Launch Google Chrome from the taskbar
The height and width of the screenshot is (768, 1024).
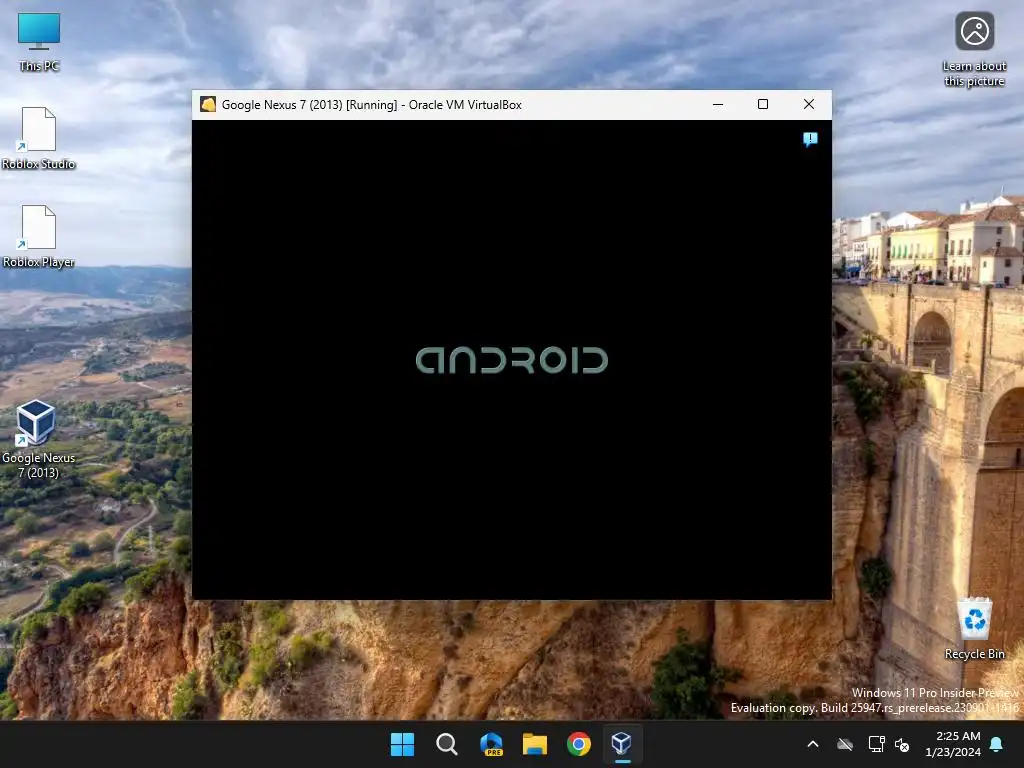(579, 744)
